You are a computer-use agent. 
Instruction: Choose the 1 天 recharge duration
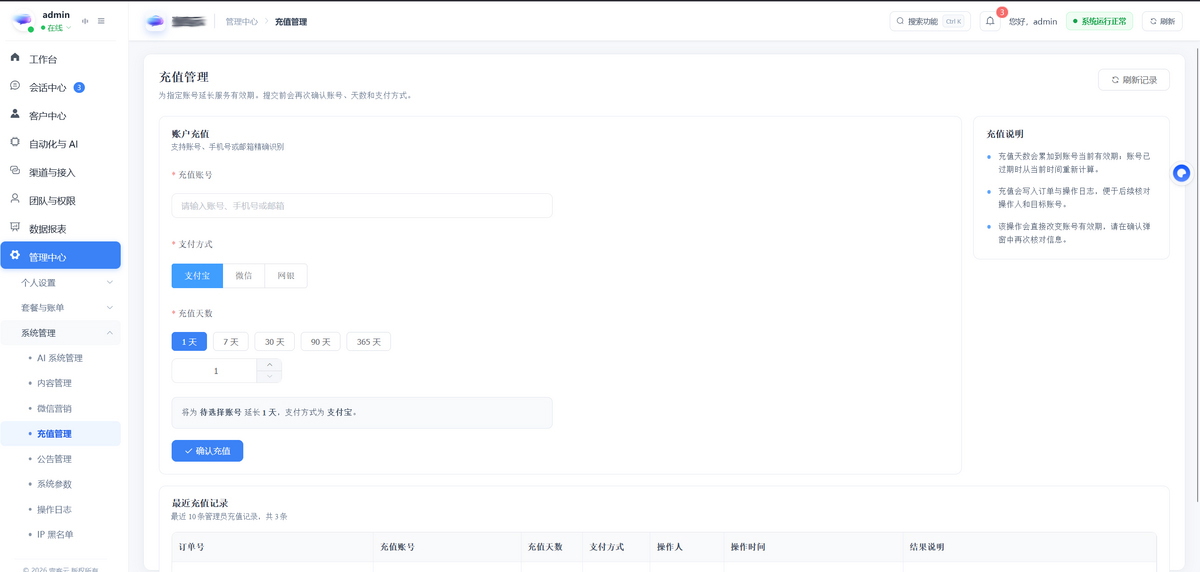(189, 341)
